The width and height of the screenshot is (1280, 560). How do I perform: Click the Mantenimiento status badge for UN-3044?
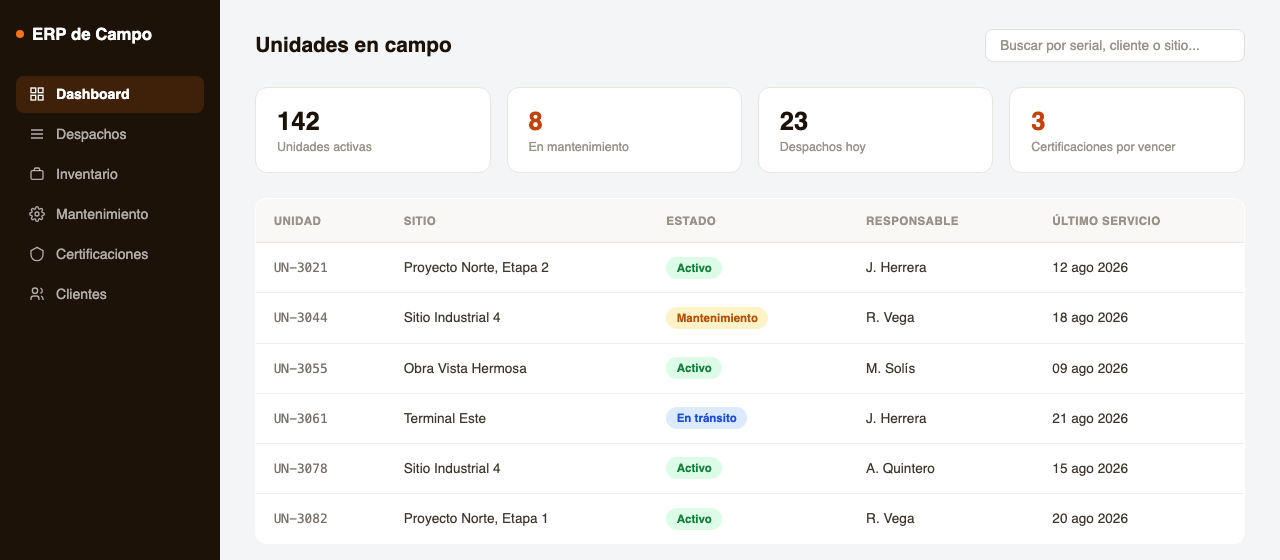pos(717,318)
